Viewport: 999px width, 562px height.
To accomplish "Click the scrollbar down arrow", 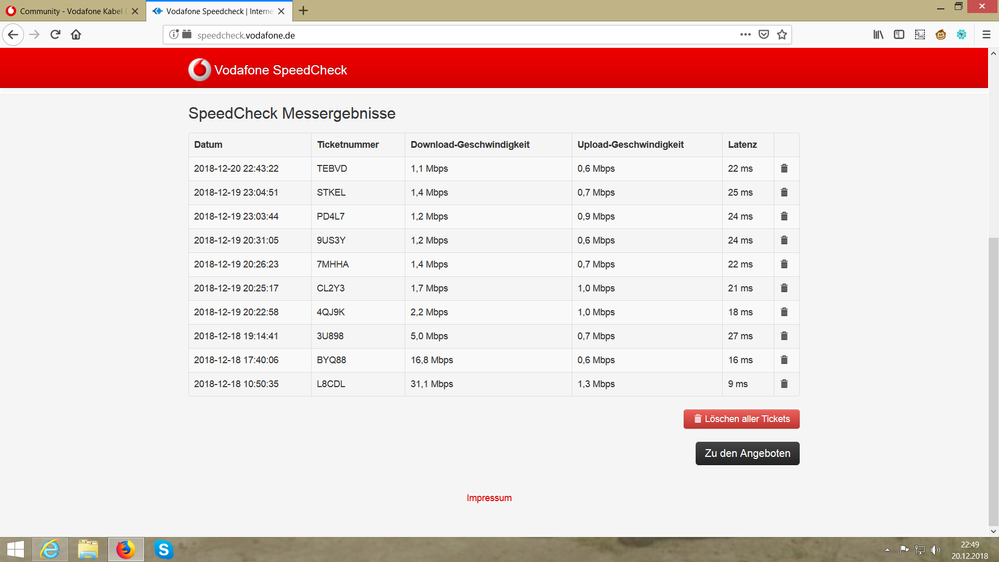I will 993,531.
